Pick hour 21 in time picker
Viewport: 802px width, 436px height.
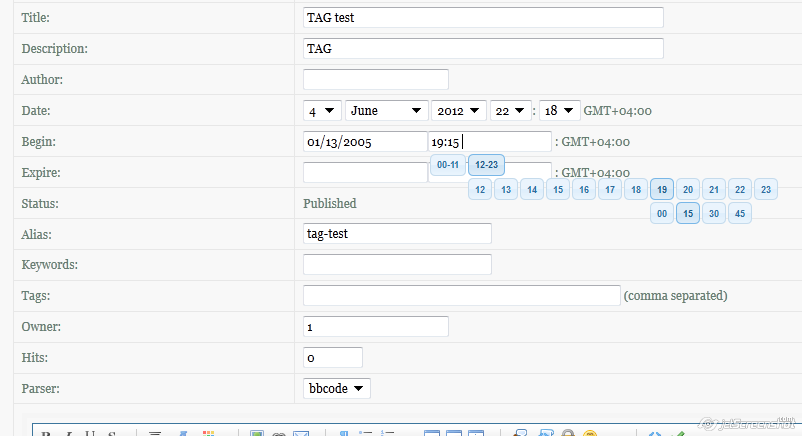click(x=714, y=189)
